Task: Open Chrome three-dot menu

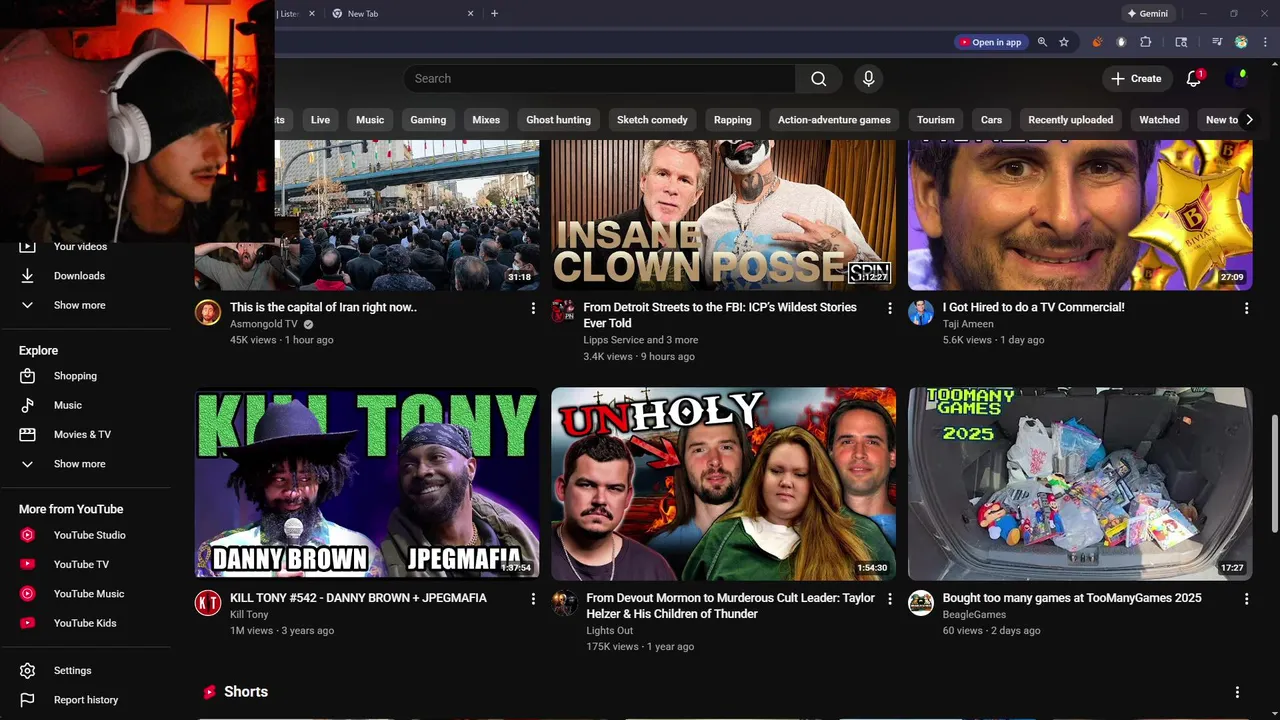Action: pyautogui.click(x=1265, y=42)
